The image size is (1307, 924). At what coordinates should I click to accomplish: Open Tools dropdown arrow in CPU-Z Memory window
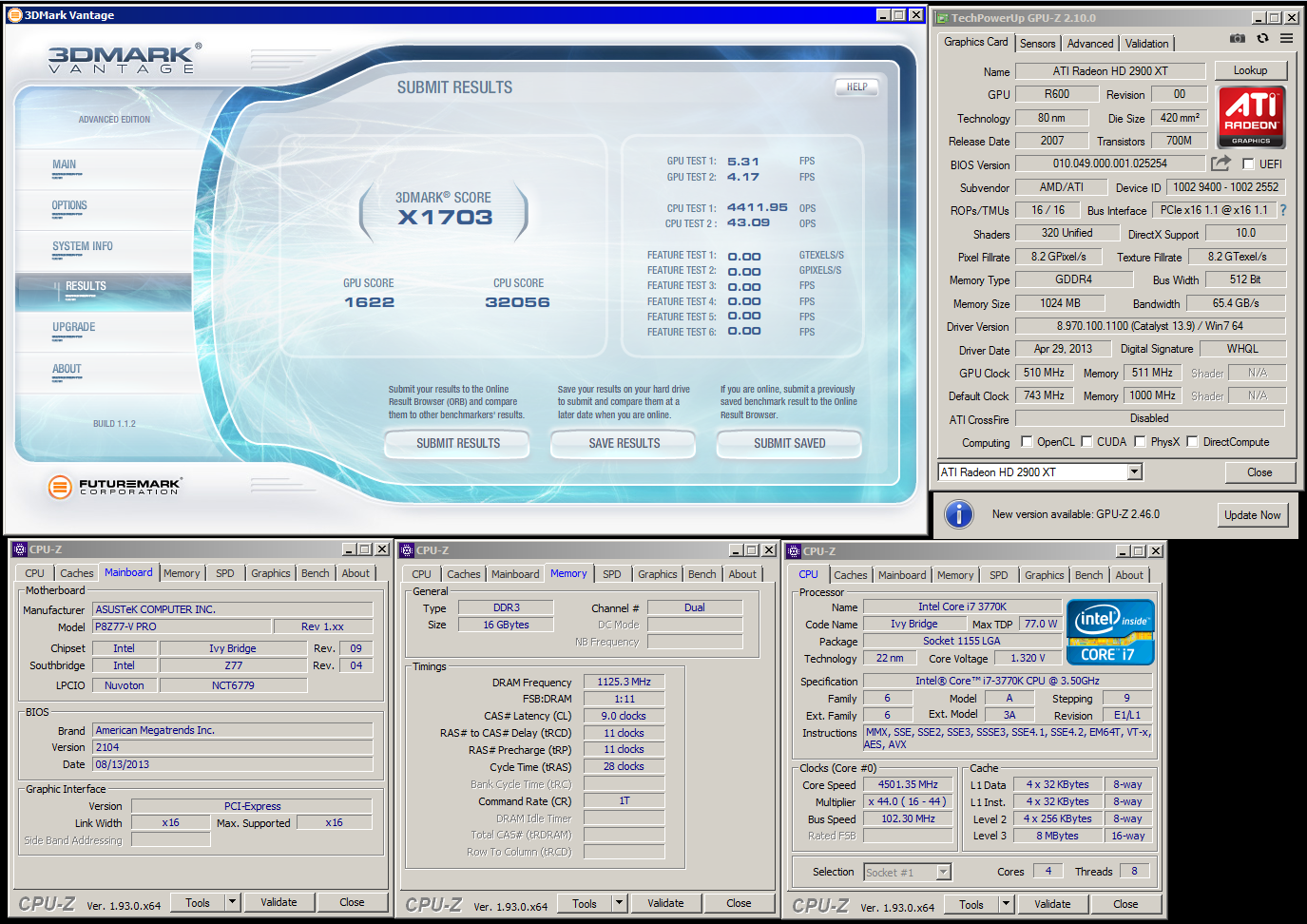(x=619, y=903)
